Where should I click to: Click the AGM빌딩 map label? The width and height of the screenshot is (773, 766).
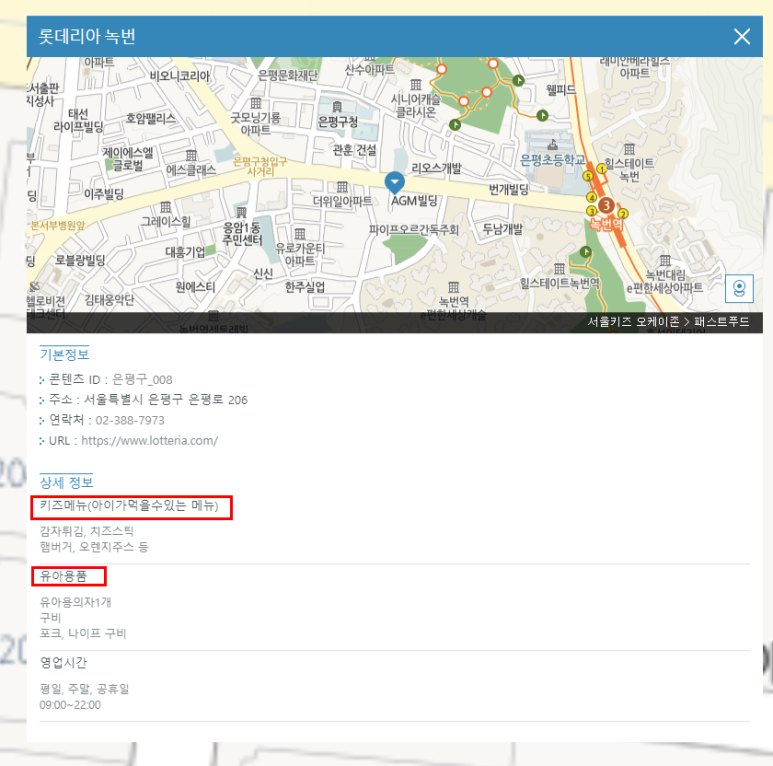click(414, 201)
